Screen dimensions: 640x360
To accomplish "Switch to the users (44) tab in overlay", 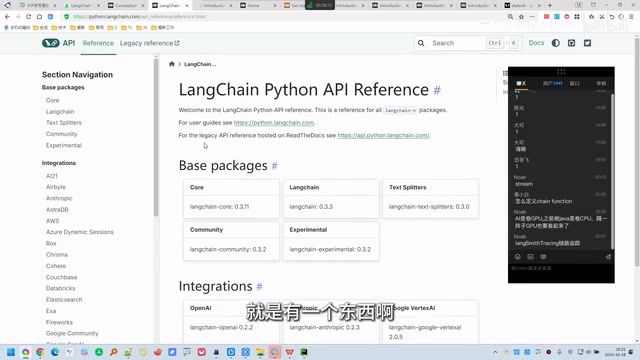I will pyautogui.click(x=552, y=83).
